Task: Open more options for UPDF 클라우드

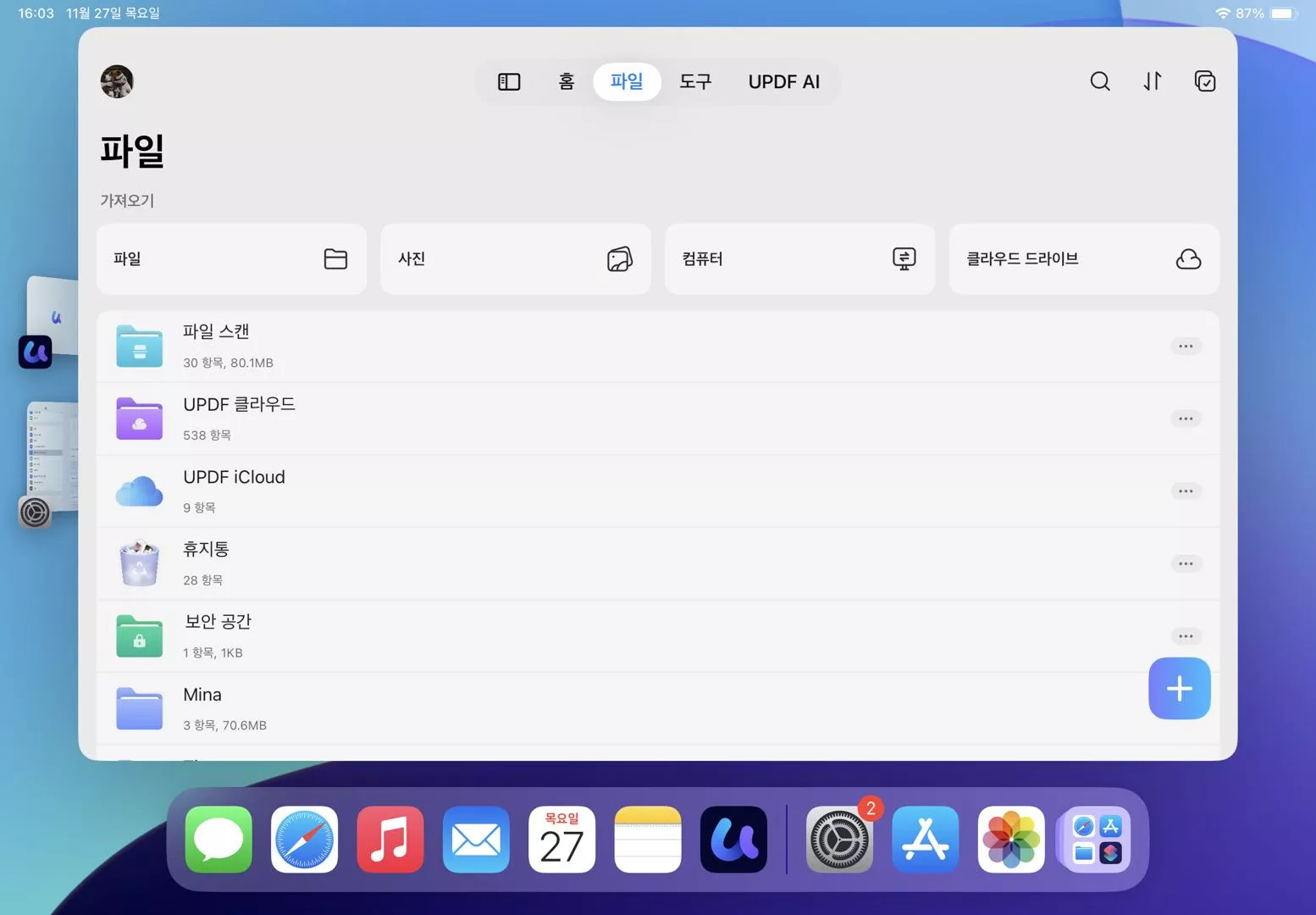Action: [x=1186, y=419]
